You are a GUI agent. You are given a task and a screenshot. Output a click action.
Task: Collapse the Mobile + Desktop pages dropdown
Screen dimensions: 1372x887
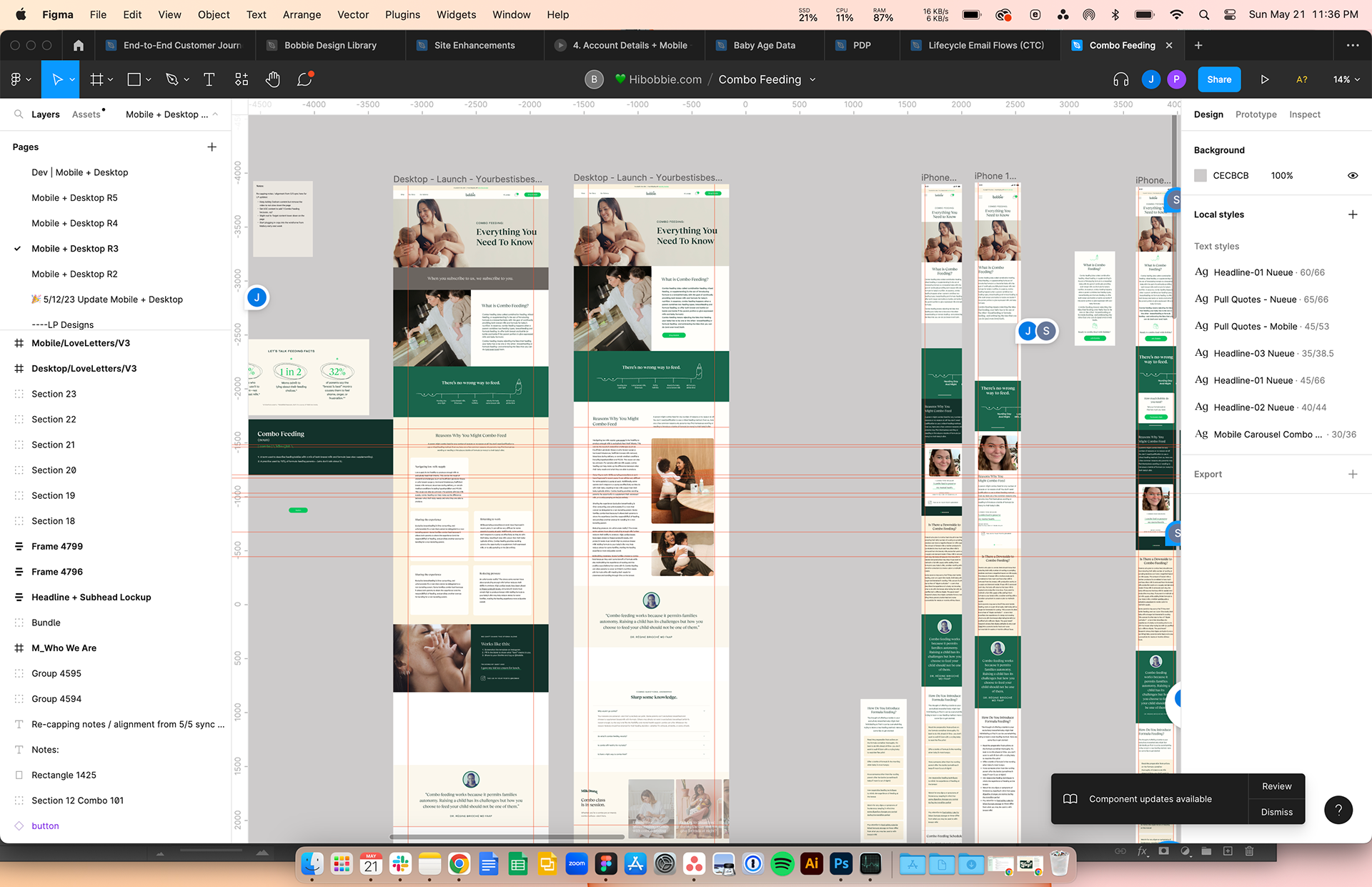(x=215, y=114)
